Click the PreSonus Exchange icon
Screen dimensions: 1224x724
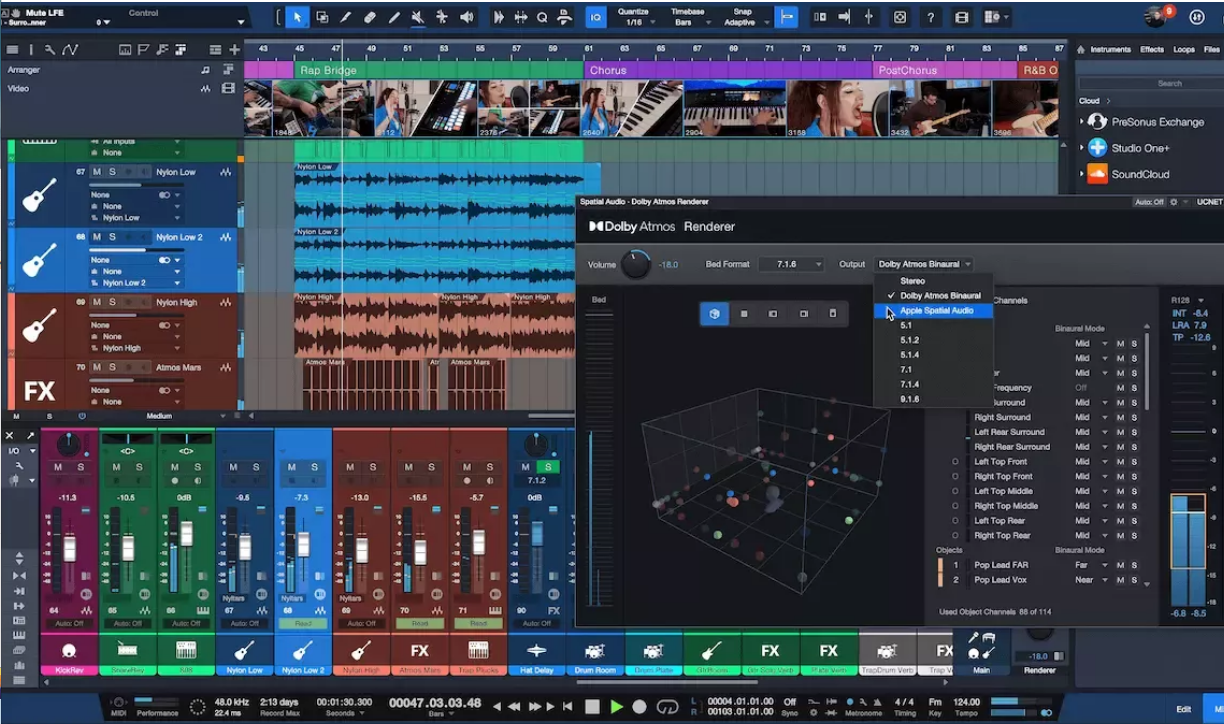[x=1098, y=121]
